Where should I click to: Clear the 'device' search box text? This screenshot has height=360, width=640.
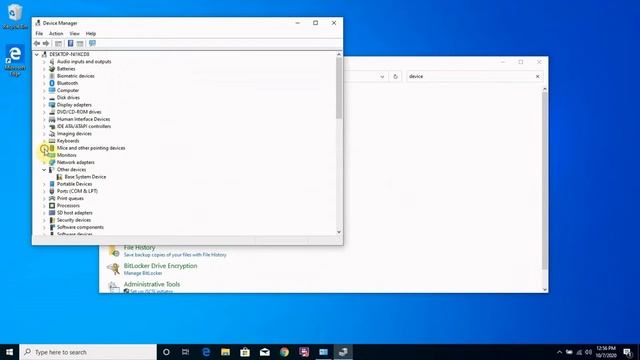537,76
